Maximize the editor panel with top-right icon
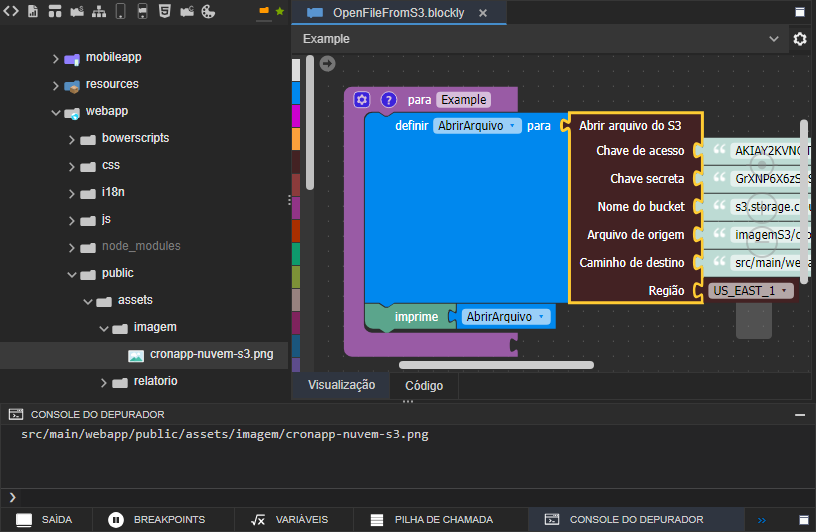This screenshot has height=532, width=816. 800,12
